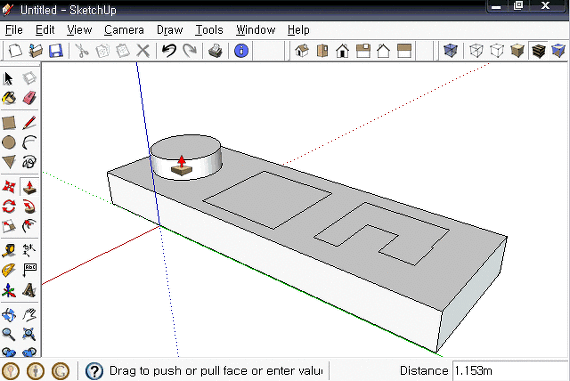Open the Help menu
This screenshot has height=381, width=570.
(x=298, y=30)
